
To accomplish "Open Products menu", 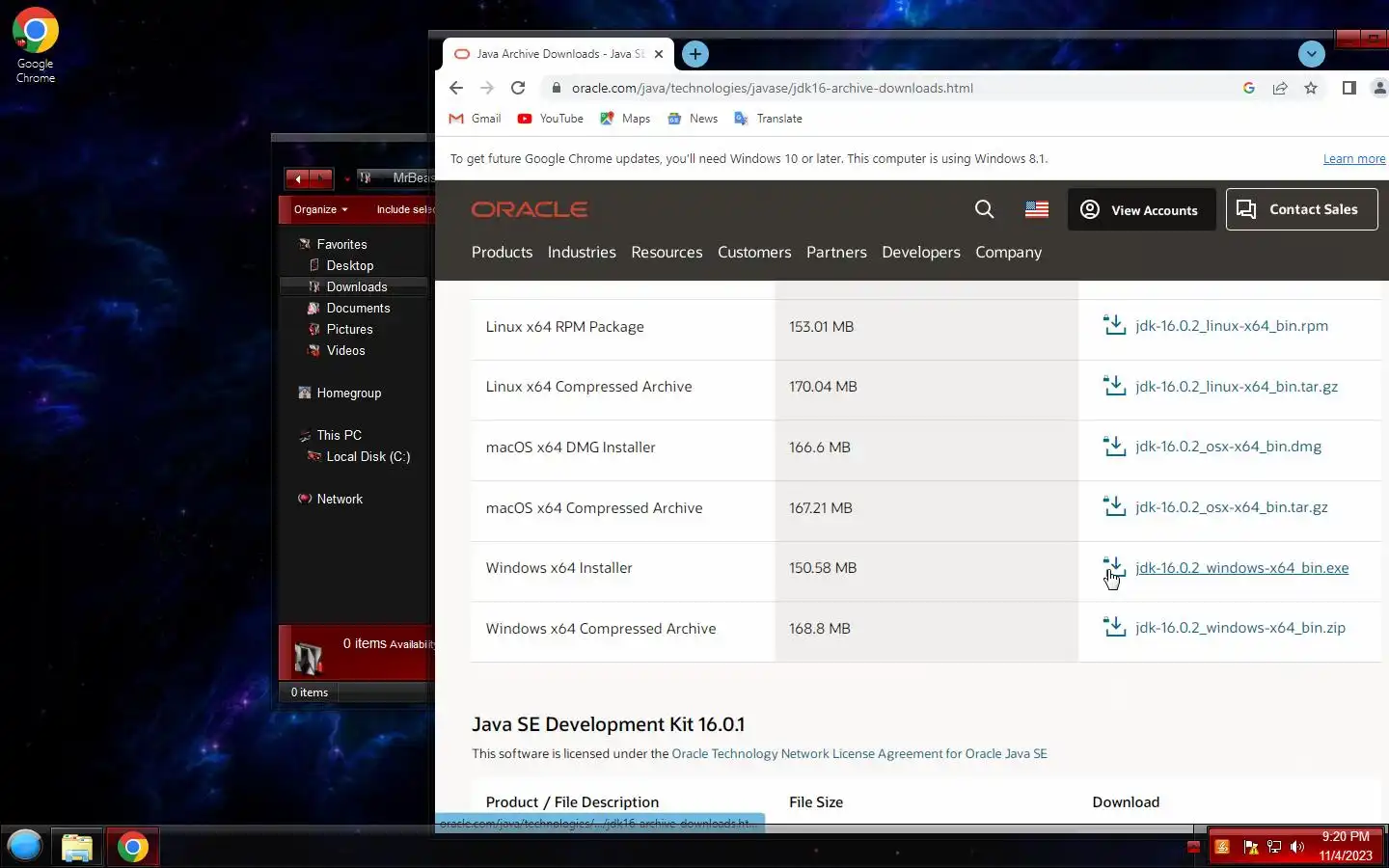I will click(502, 253).
